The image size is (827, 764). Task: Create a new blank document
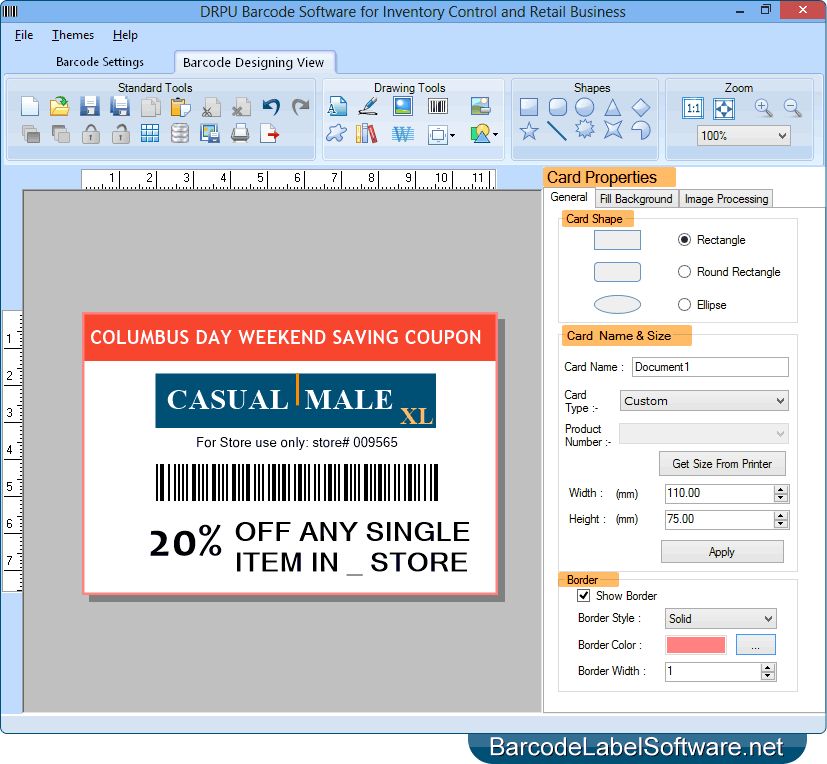30,107
